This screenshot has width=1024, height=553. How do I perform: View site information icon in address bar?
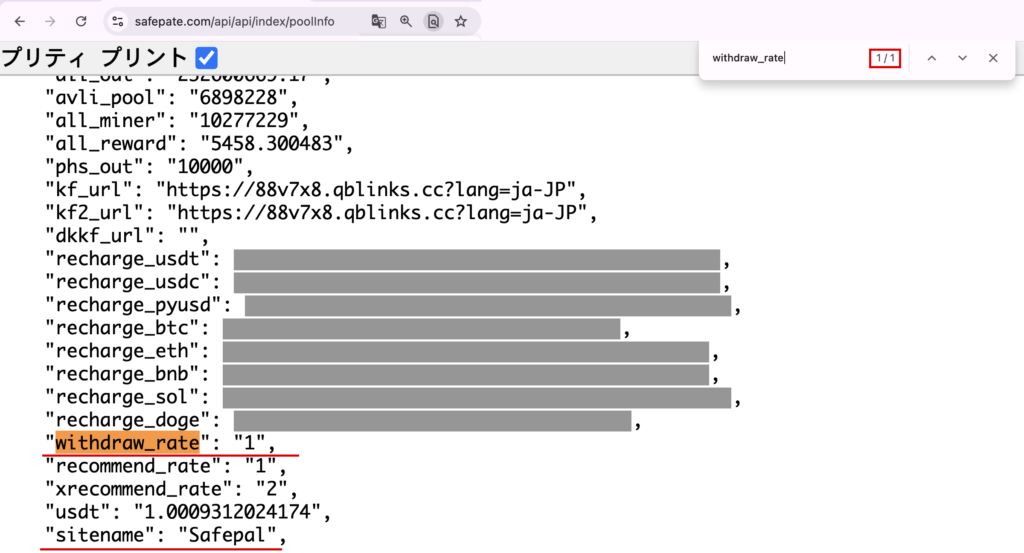pyautogui.click(x=118, y=22)
